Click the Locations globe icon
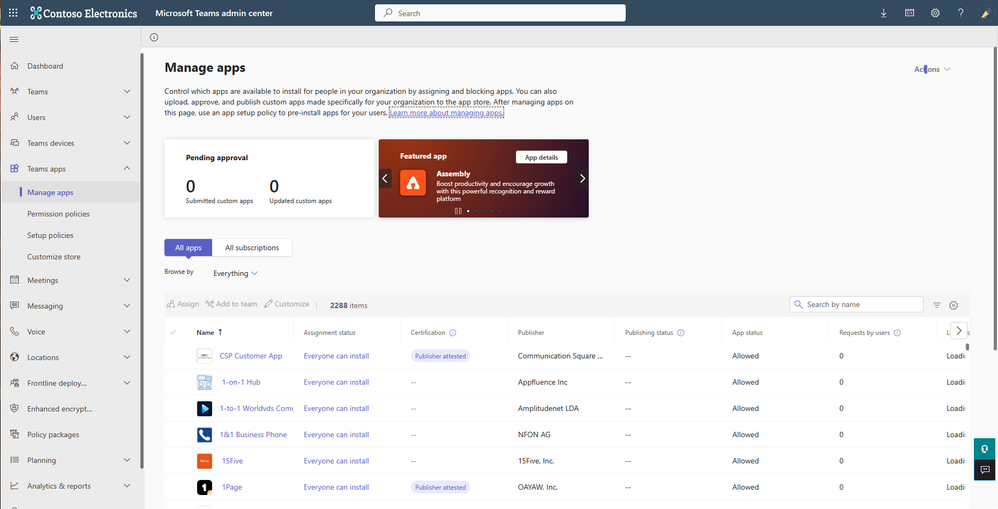 [x=15, y=357]
